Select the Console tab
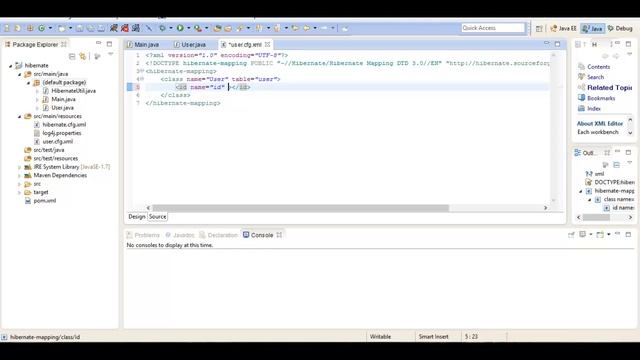This screenshot has height=360, width=640. [x=262, y=235]
